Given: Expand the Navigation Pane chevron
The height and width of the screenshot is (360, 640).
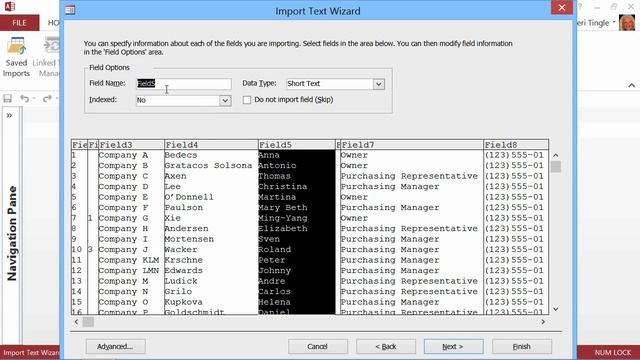Looking at the screenshot, I should coord(9,116).
